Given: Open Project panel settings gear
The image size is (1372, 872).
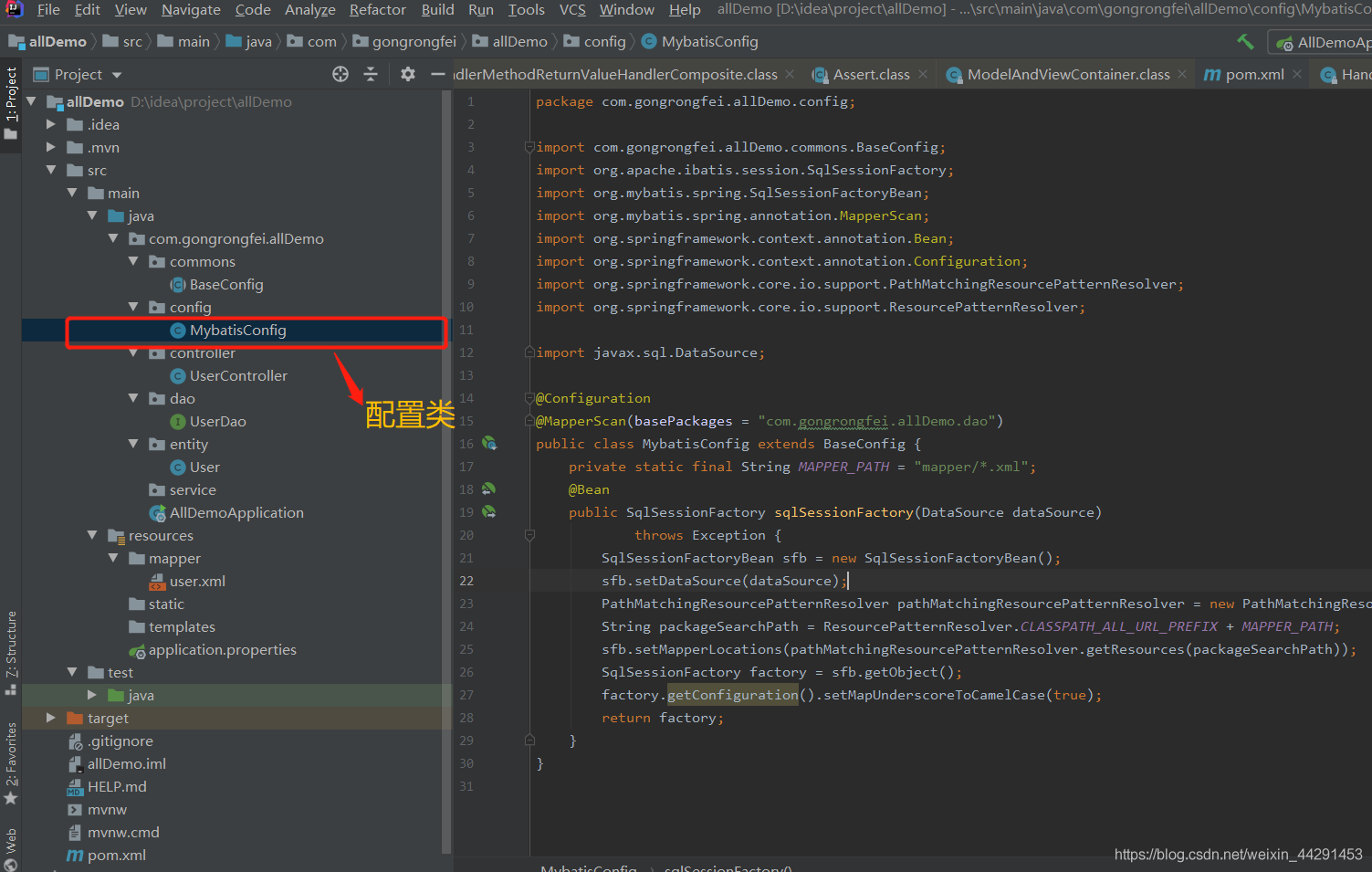Looking at the screenshot, I should 408,74.
